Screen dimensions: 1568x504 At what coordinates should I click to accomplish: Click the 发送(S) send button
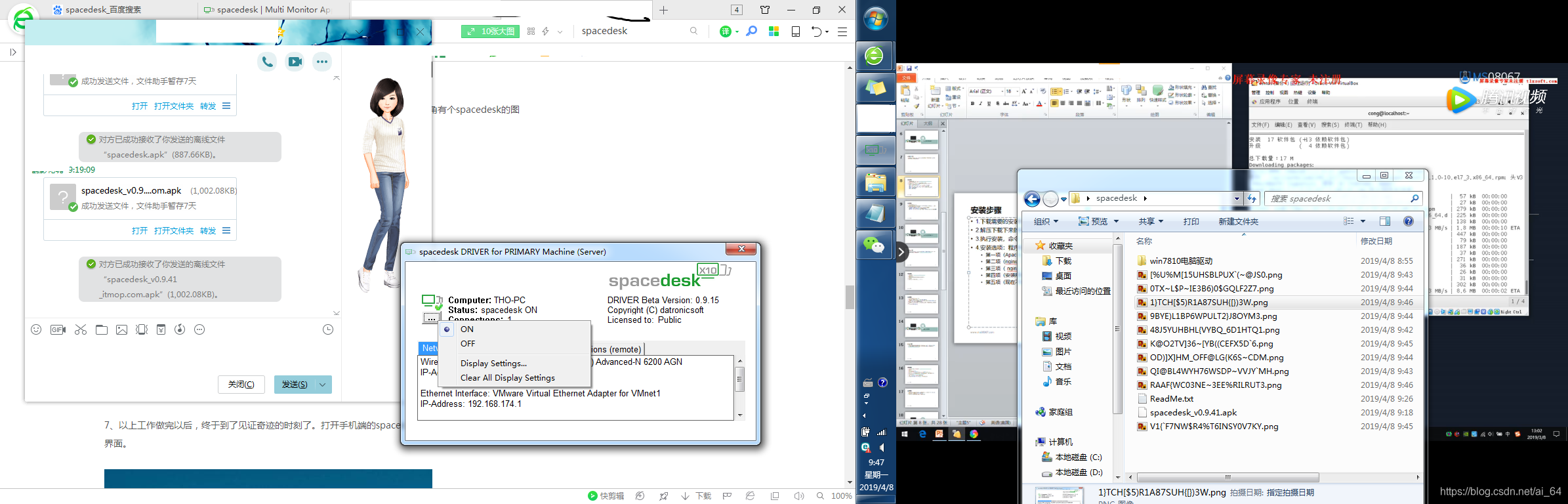(x=295, y=385)
